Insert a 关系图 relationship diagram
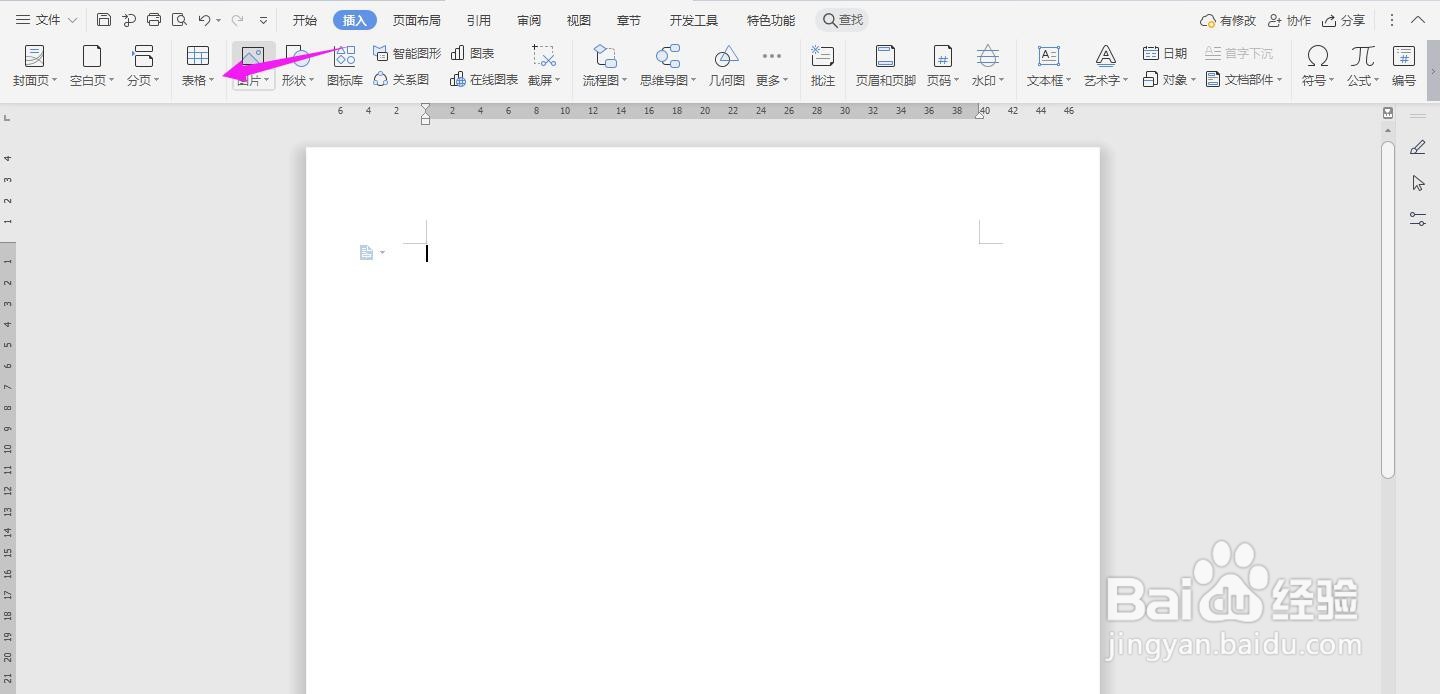This screenshot has width=1440, height=694. [x=401, y=79]
